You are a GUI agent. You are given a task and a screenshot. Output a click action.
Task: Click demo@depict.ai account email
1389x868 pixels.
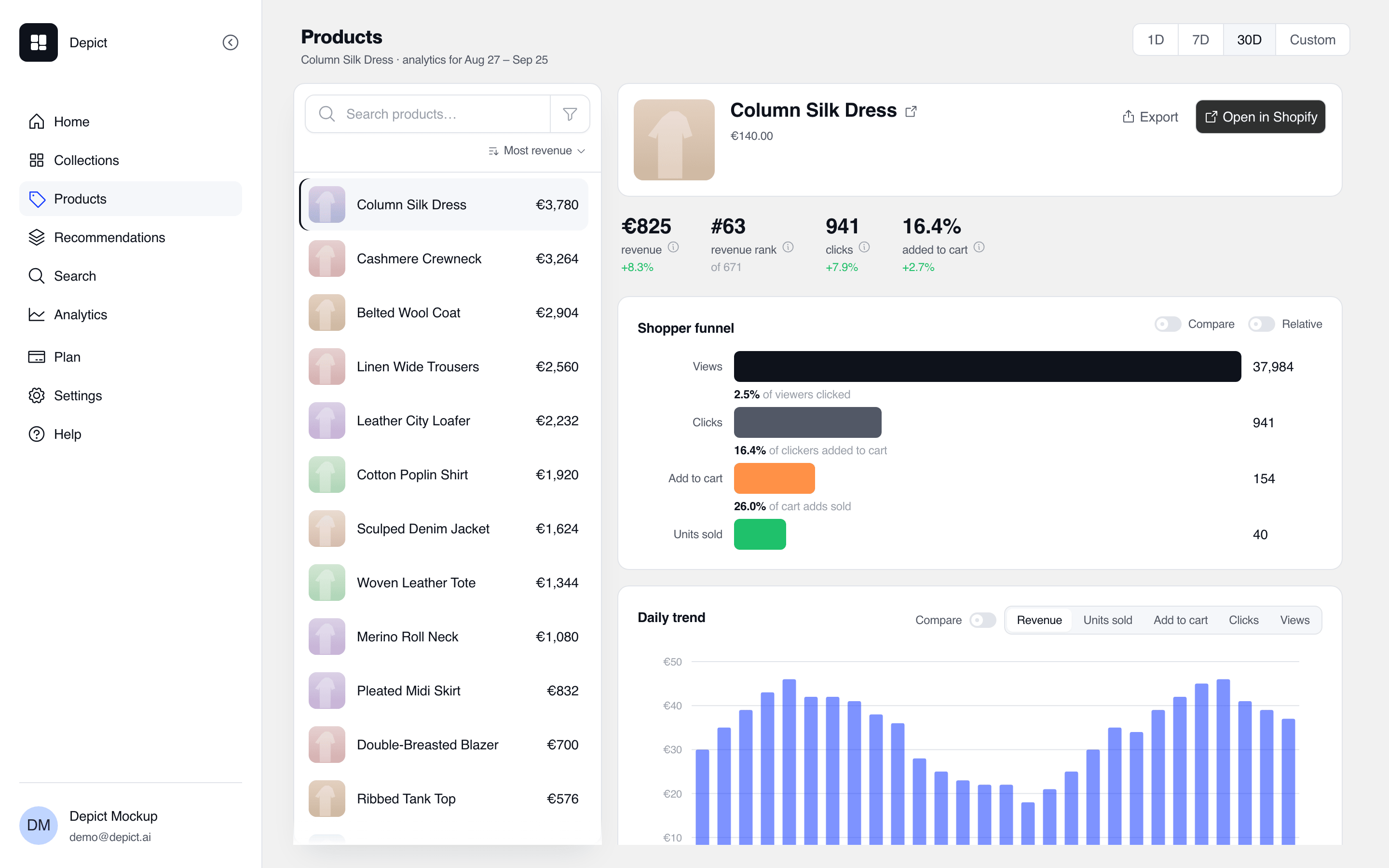(110, 837)
